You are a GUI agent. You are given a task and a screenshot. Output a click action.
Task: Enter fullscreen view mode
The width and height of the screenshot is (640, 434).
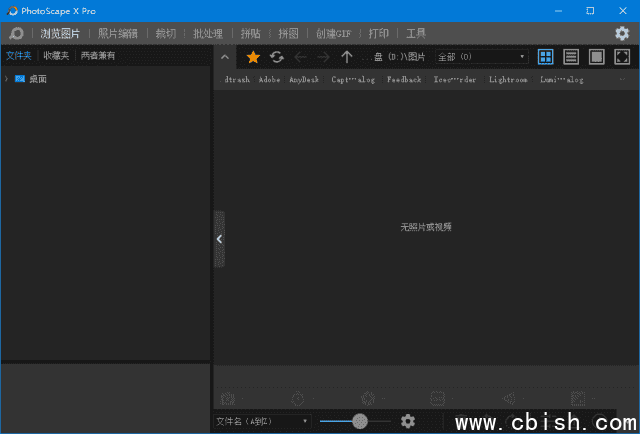tap(622, 57)
